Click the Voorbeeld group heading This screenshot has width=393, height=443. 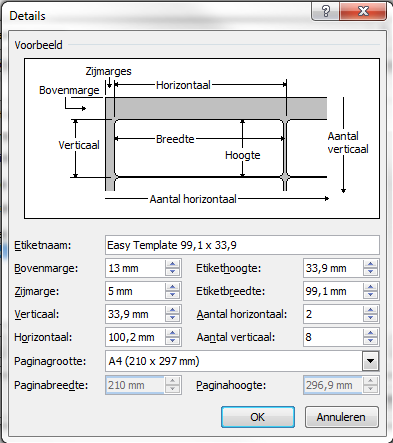(x=38, y=45)
